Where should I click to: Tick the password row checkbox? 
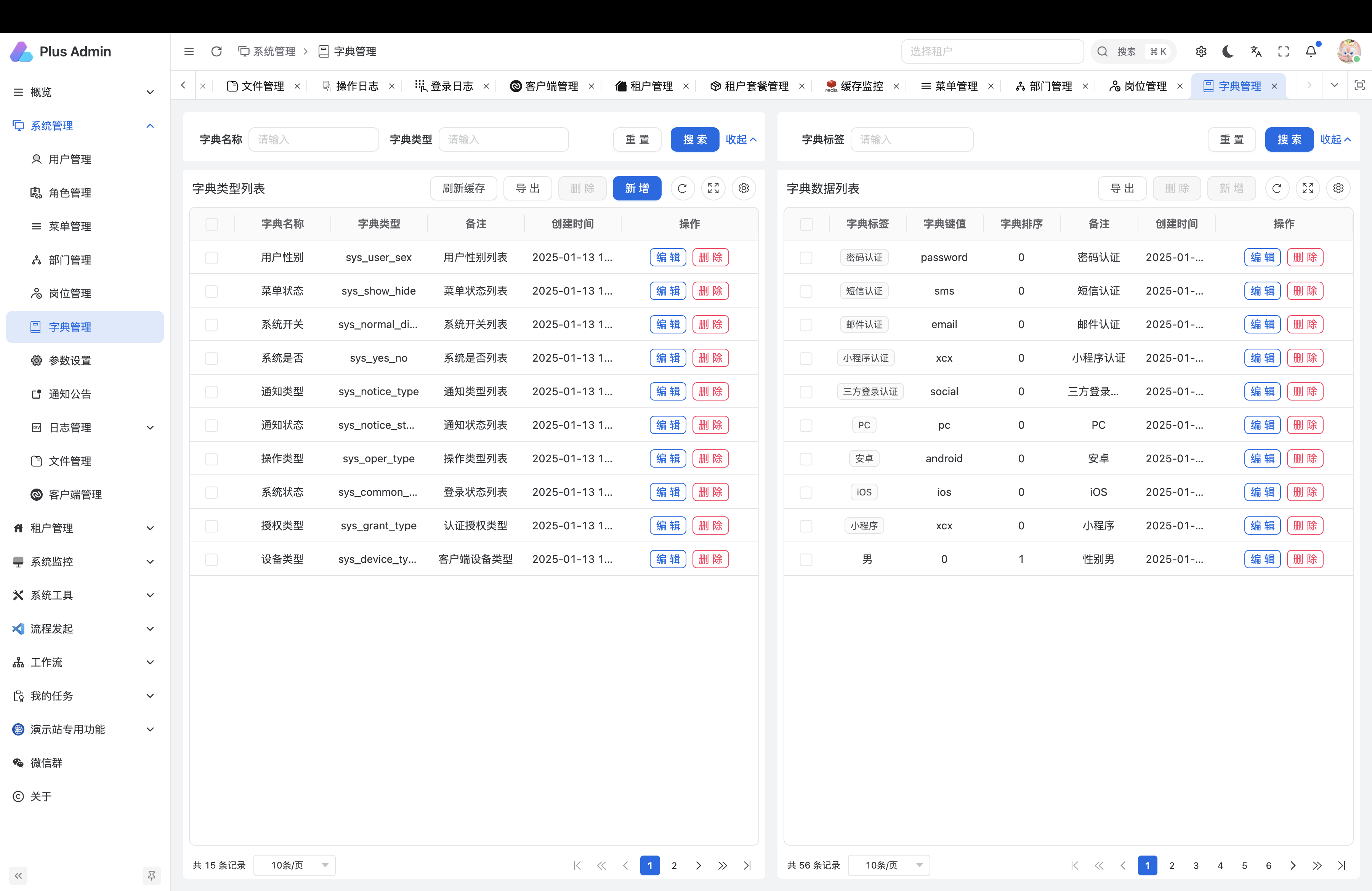pyautogui.click(x=806, y=258)
